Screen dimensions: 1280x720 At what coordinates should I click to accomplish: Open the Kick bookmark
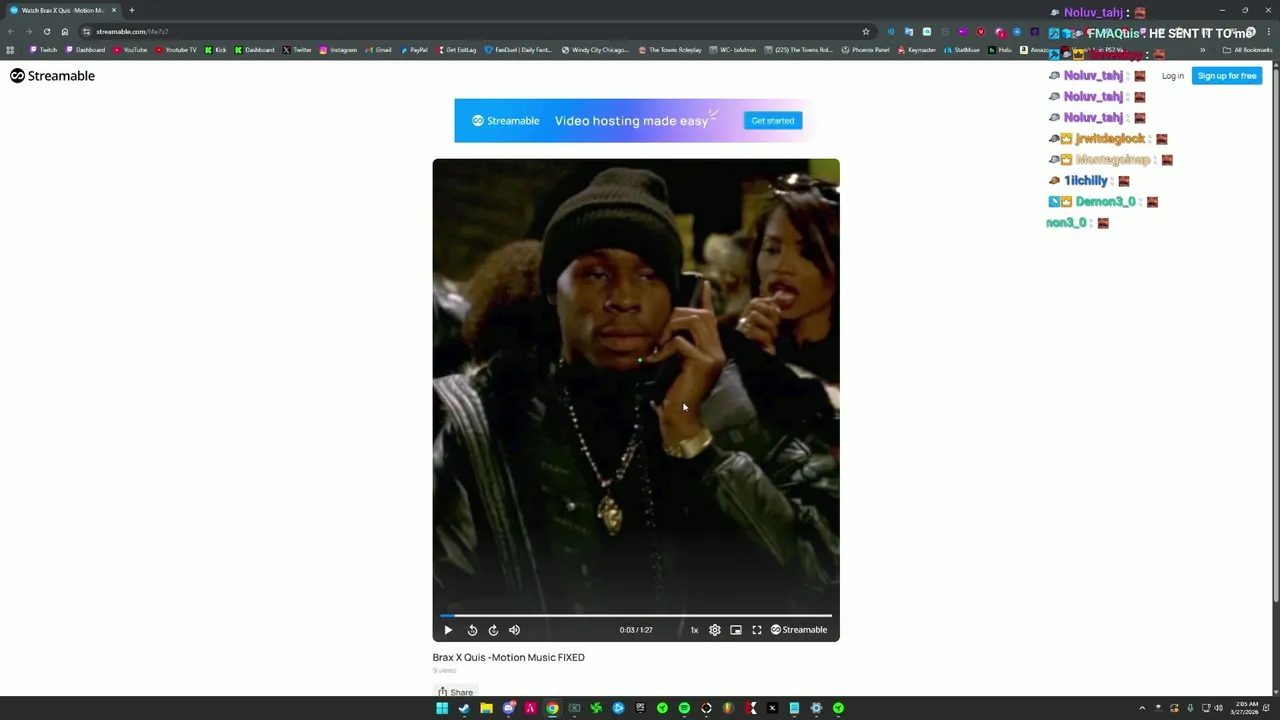pyautogui.click(x=216, y=50)
